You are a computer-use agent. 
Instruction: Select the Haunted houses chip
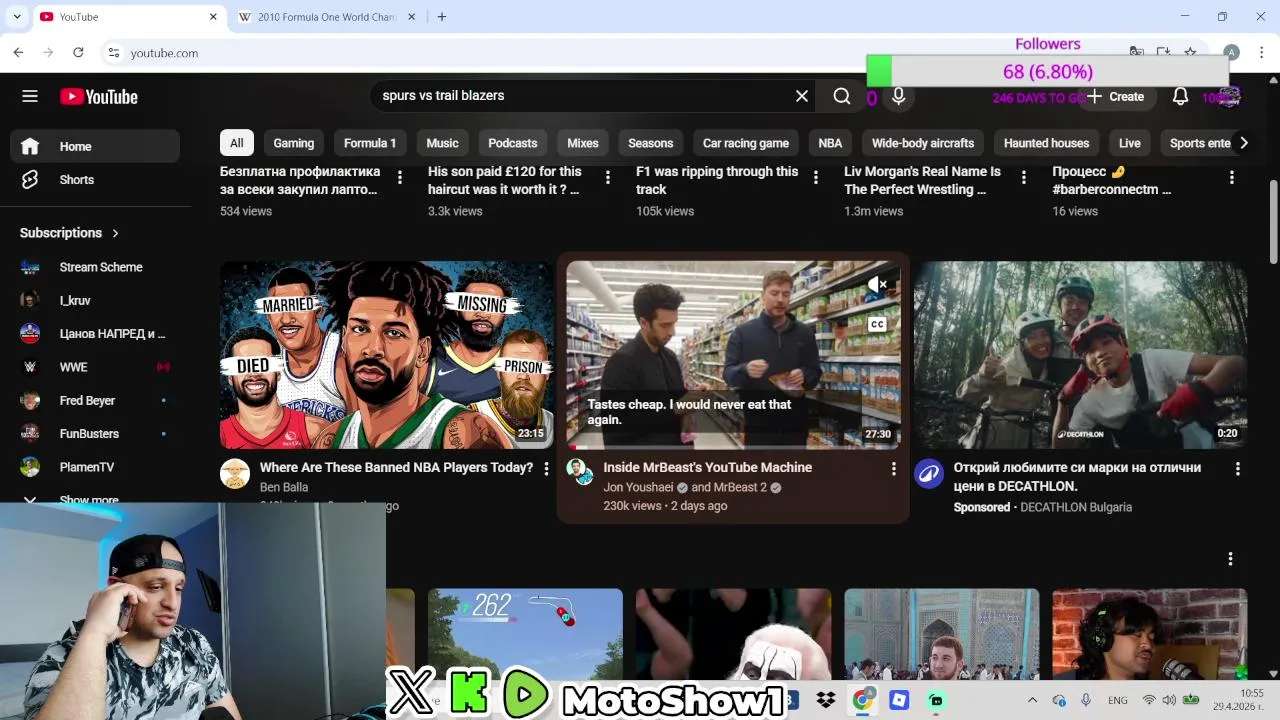coord(1046,143)
